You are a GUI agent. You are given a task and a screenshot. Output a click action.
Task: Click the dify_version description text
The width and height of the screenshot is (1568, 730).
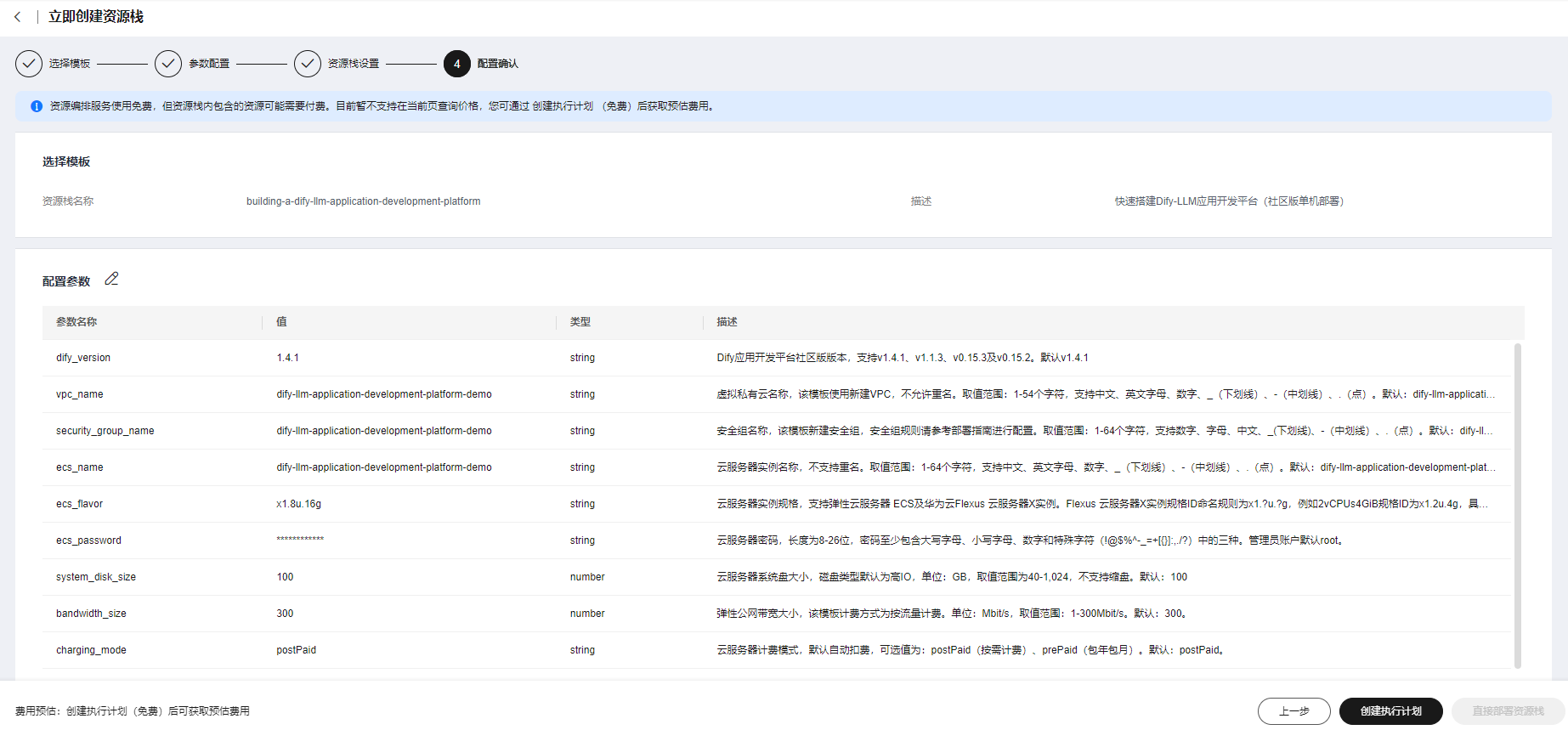point(903,358)
